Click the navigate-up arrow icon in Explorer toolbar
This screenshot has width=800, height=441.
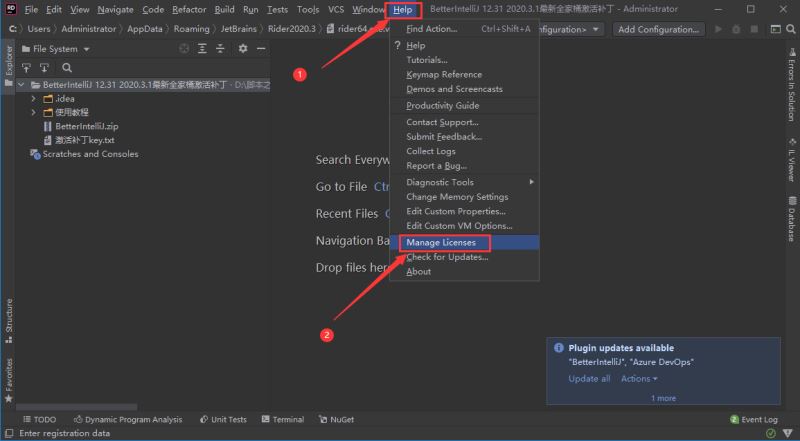point(26,68)
